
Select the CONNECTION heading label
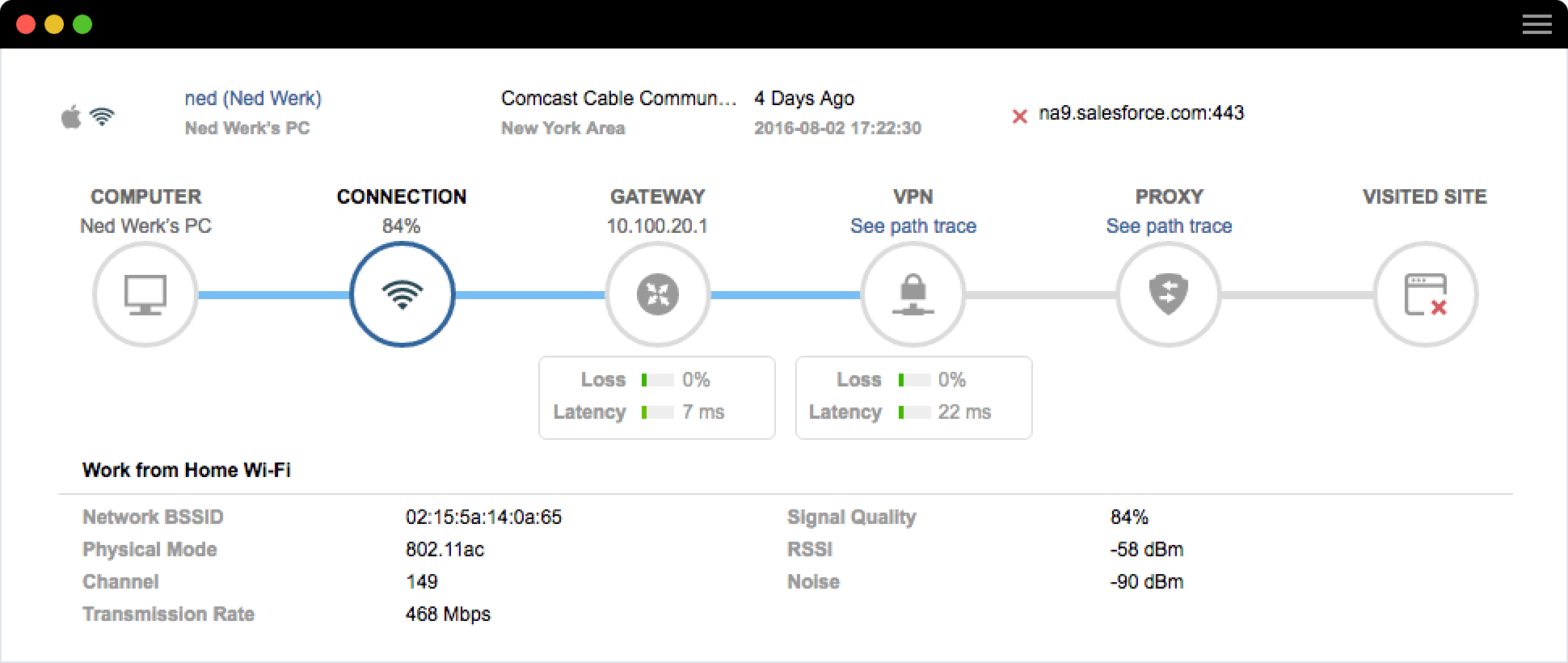pos(402,197)
